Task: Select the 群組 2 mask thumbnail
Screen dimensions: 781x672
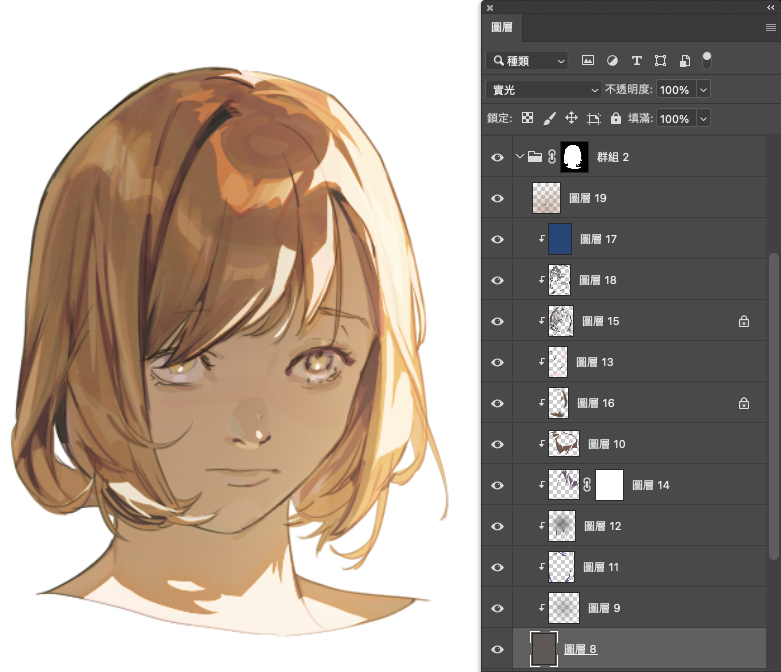Action: 574,157
